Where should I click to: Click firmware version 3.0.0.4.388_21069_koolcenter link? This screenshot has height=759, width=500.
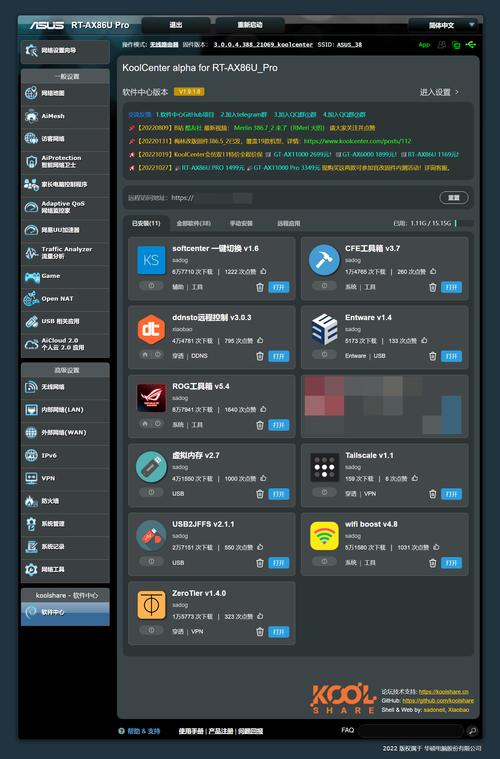point(263,45)
